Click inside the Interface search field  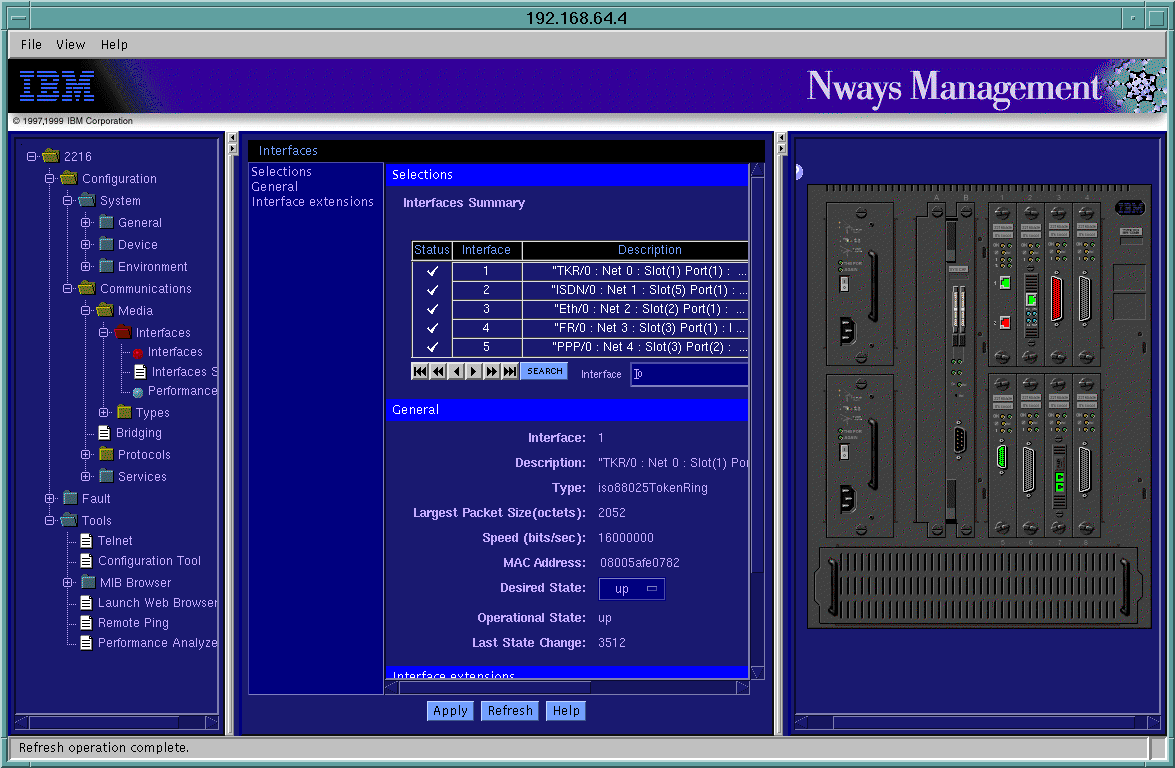coord(690,374)
